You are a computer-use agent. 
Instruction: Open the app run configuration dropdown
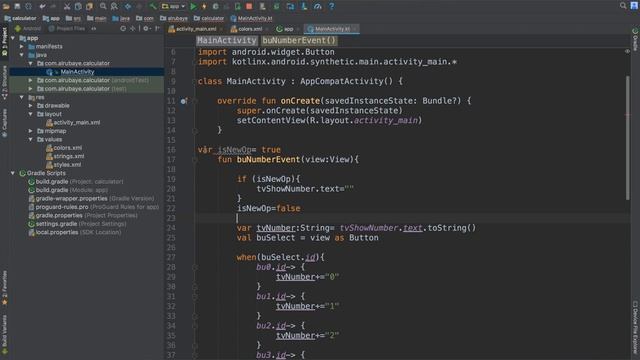[x=173, y=6]
